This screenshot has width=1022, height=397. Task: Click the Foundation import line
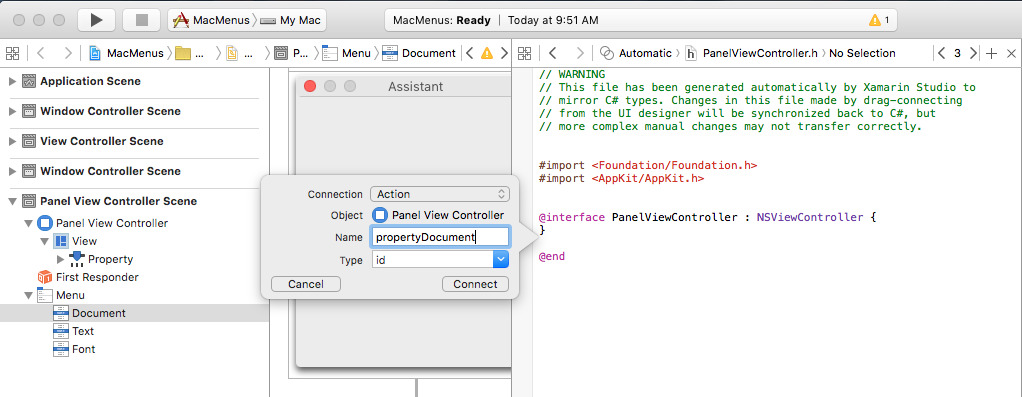point(648,166)
